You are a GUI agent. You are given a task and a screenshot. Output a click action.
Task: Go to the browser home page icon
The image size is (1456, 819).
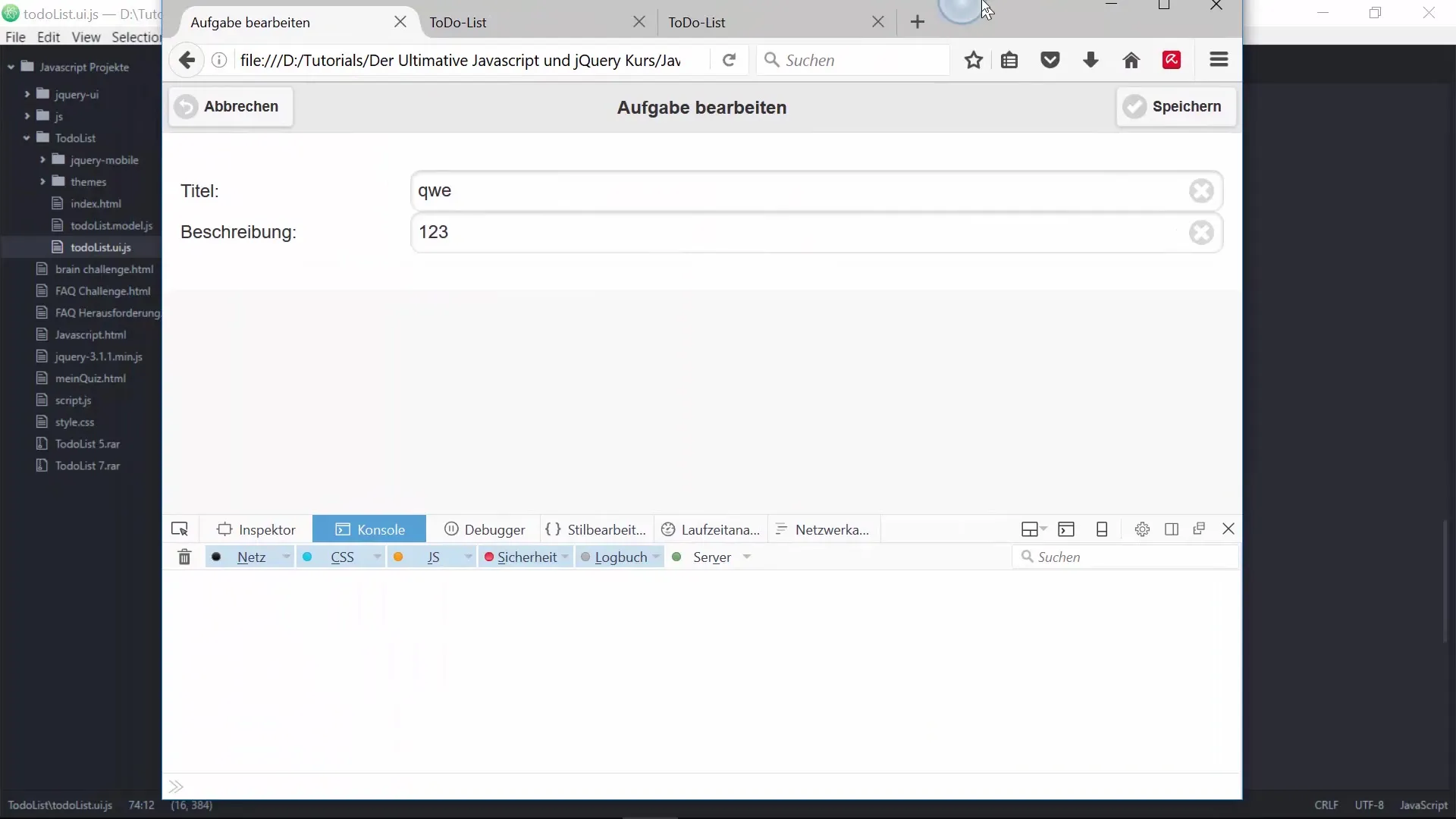point(1131,60)
